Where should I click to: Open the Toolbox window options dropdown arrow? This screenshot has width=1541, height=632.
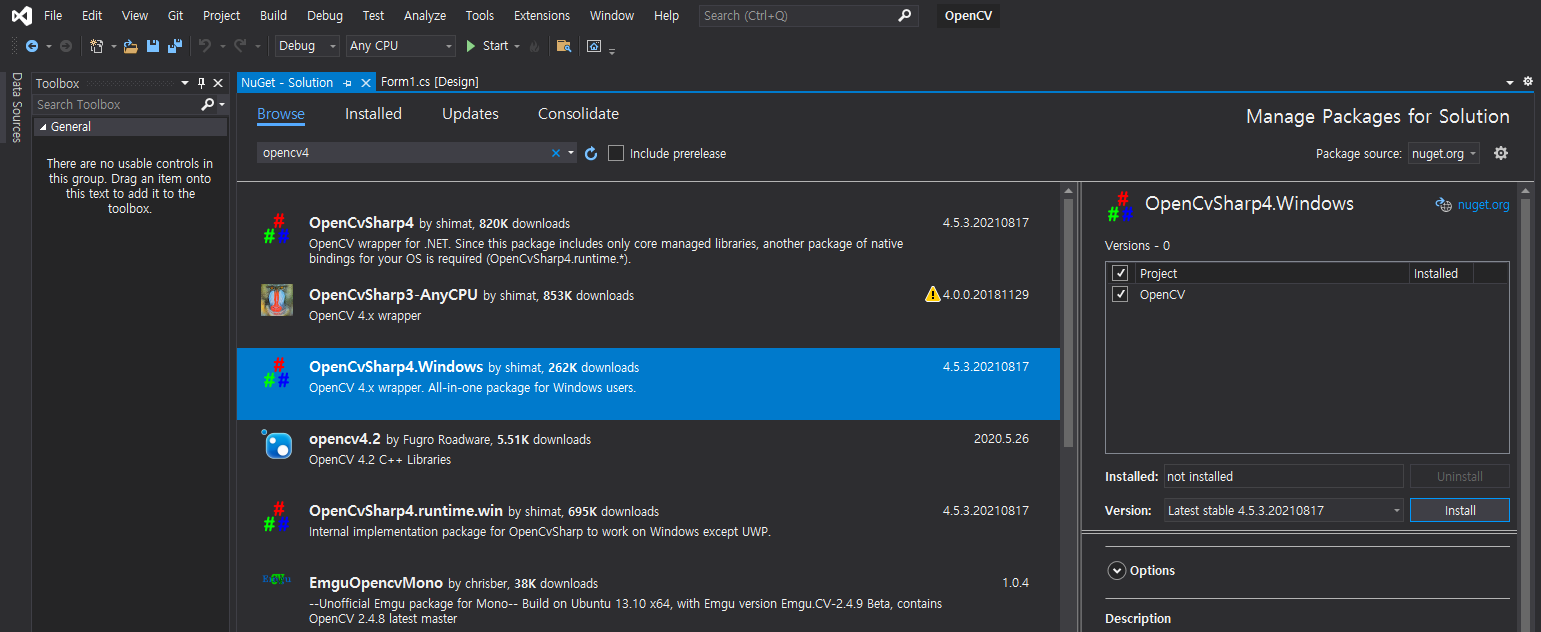(185, 83)
